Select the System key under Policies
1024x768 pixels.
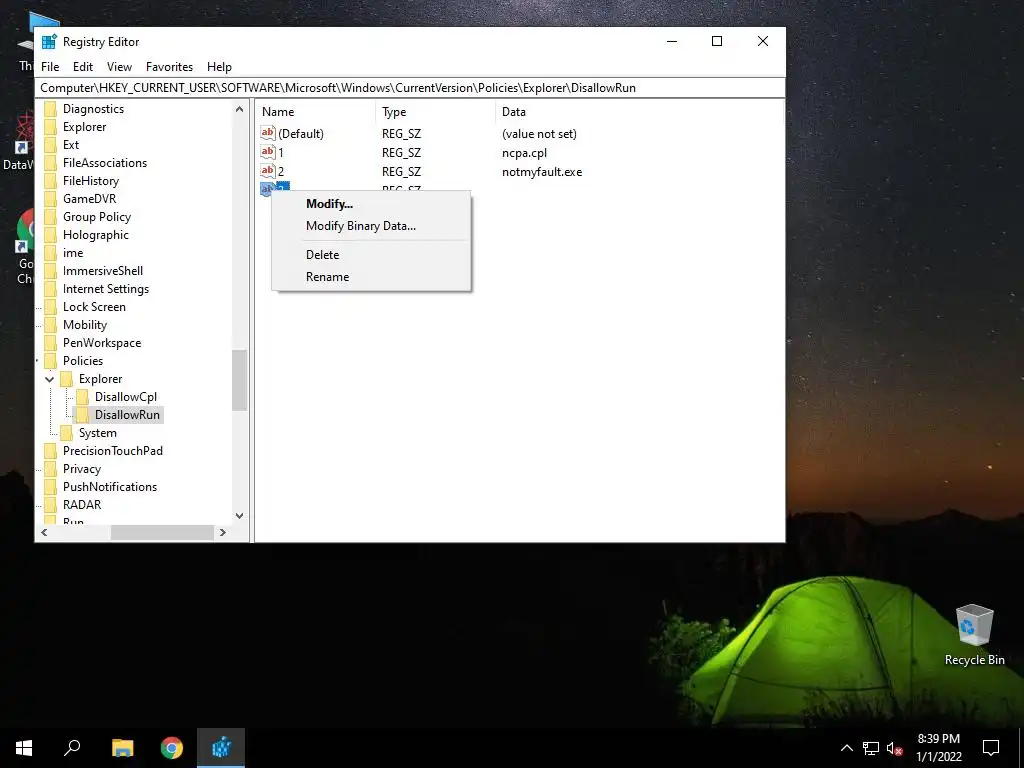pos(97,433)
